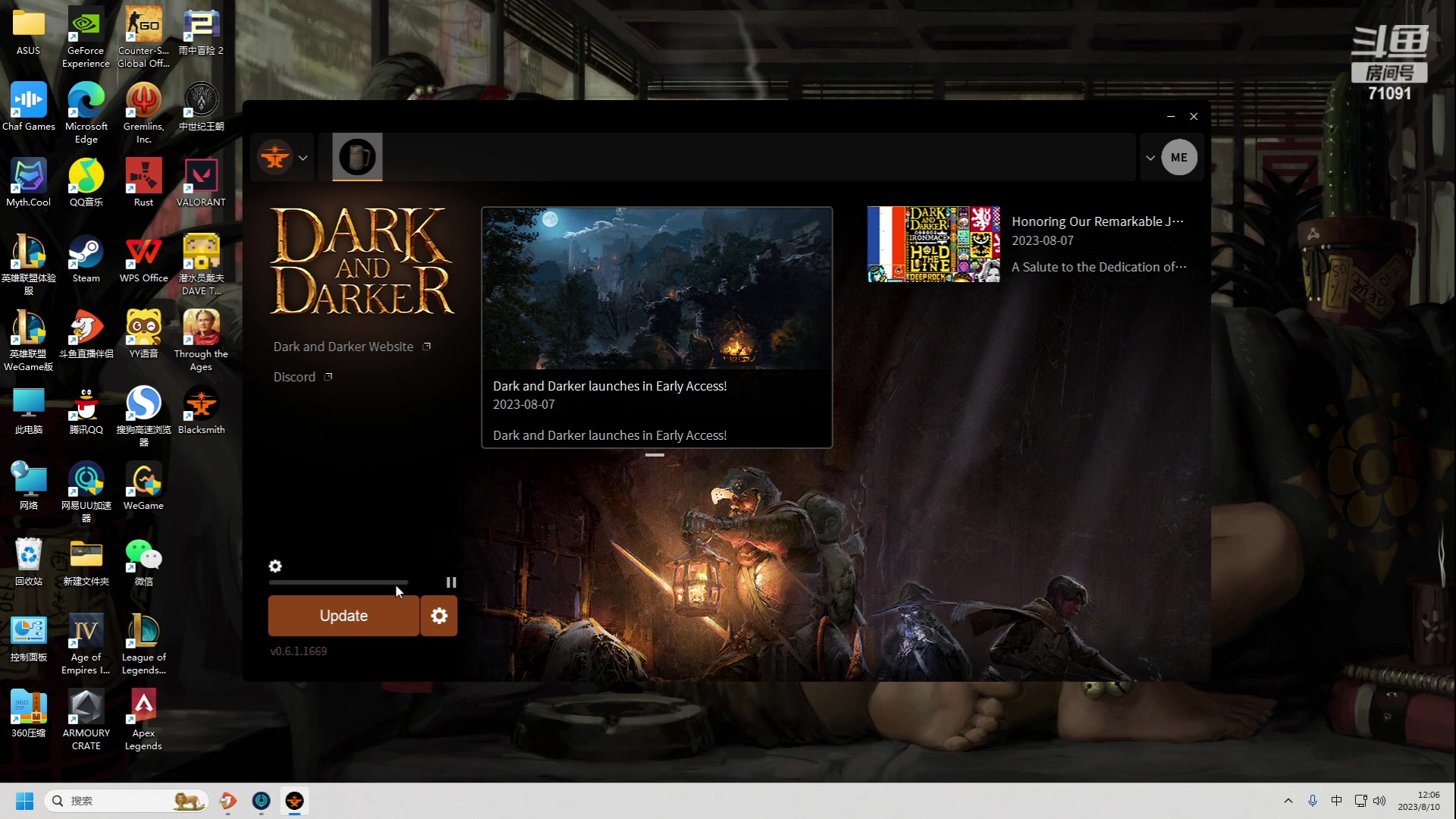Click 'Dark and Darker launches in Early Access!' title
Viewport: 1456px width, 819px height.
click(x=610, y=386)
